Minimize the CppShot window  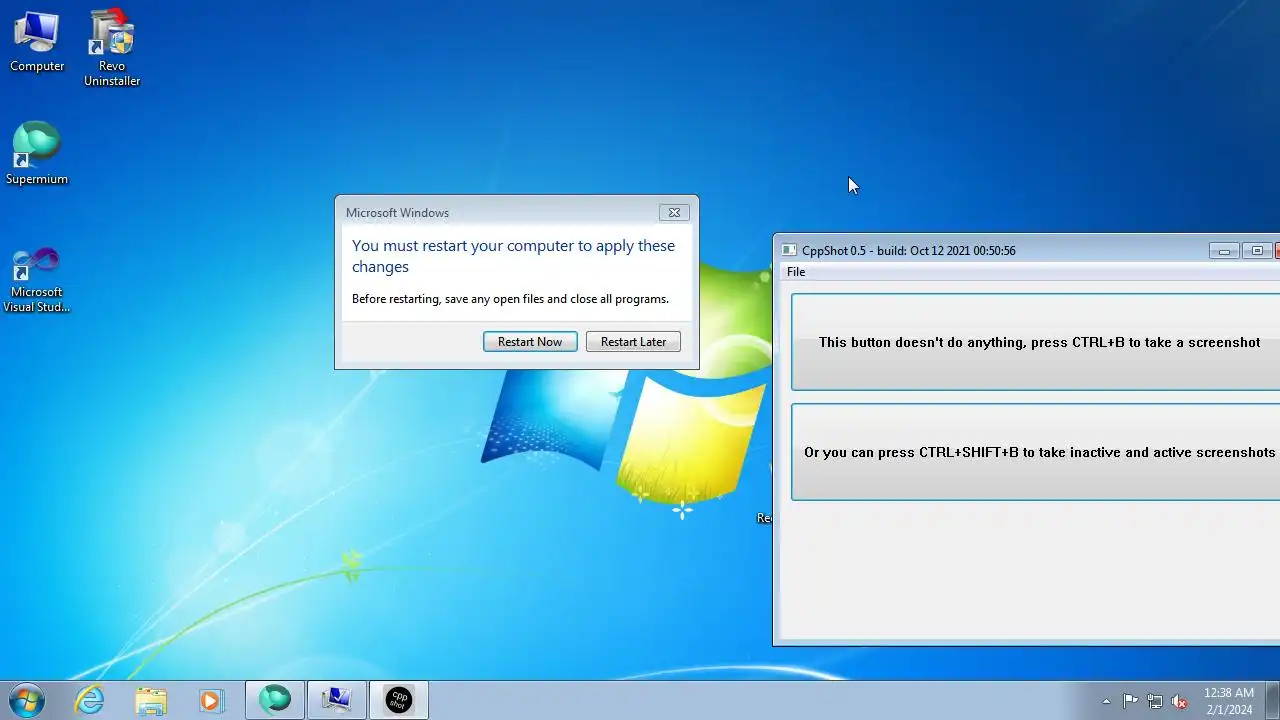click(1224, 251)
